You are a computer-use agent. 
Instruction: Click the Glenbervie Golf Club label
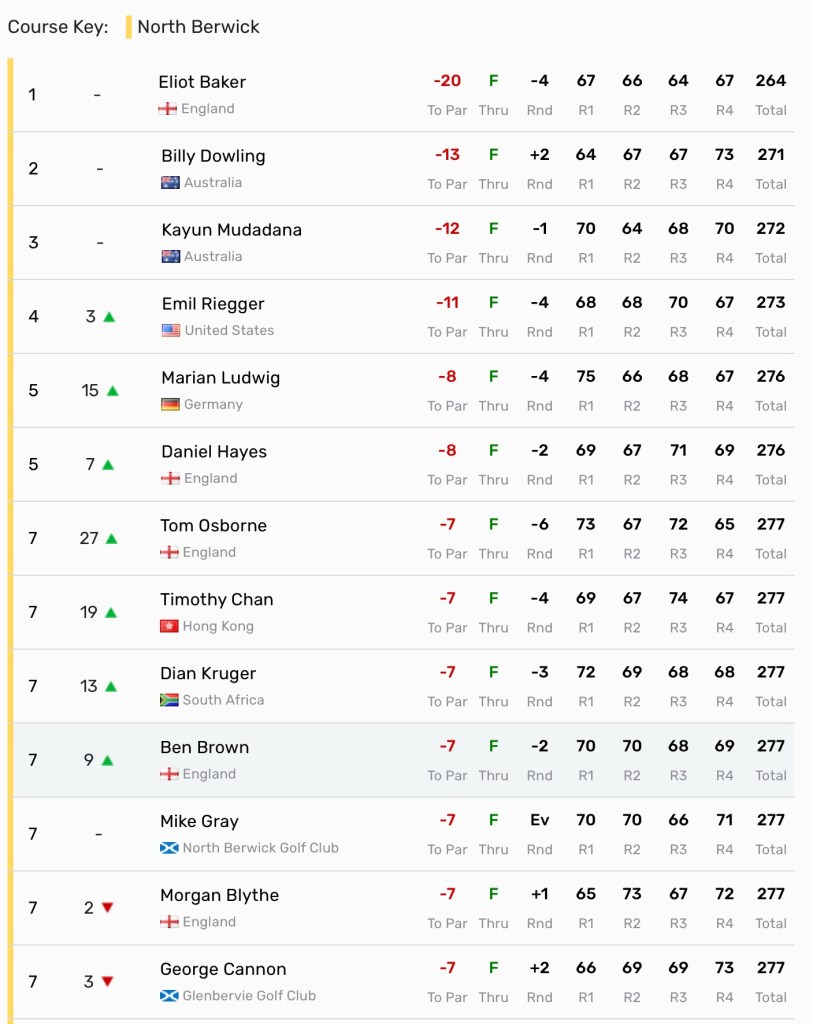249,996
